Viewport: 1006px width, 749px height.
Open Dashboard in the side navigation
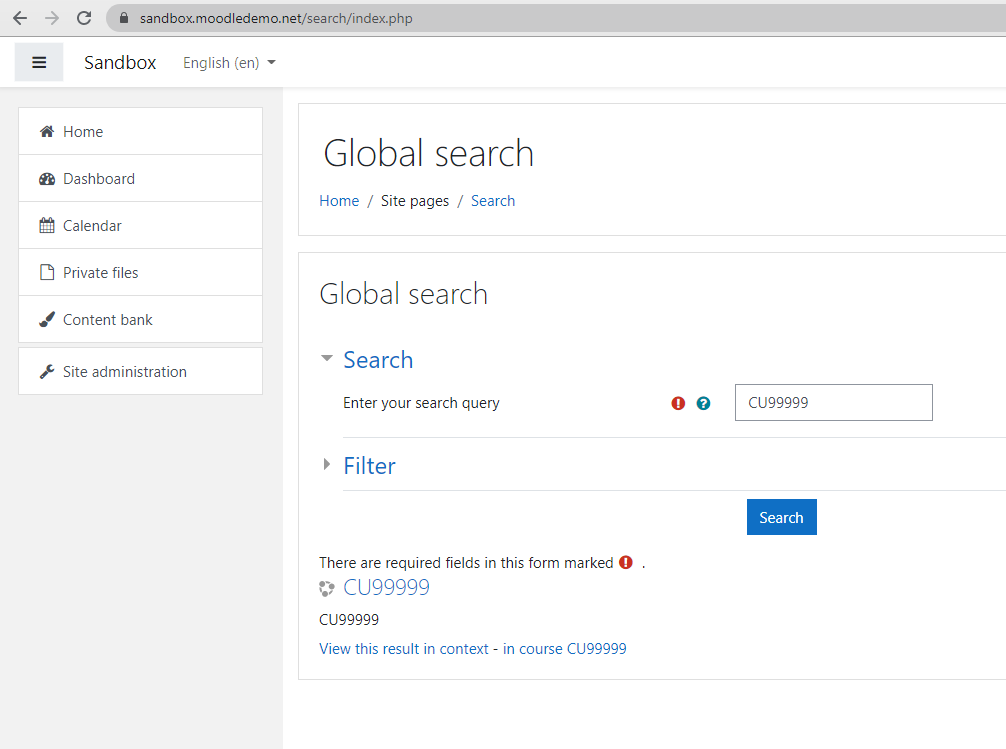pyautogui.click(x=141, y=178)
